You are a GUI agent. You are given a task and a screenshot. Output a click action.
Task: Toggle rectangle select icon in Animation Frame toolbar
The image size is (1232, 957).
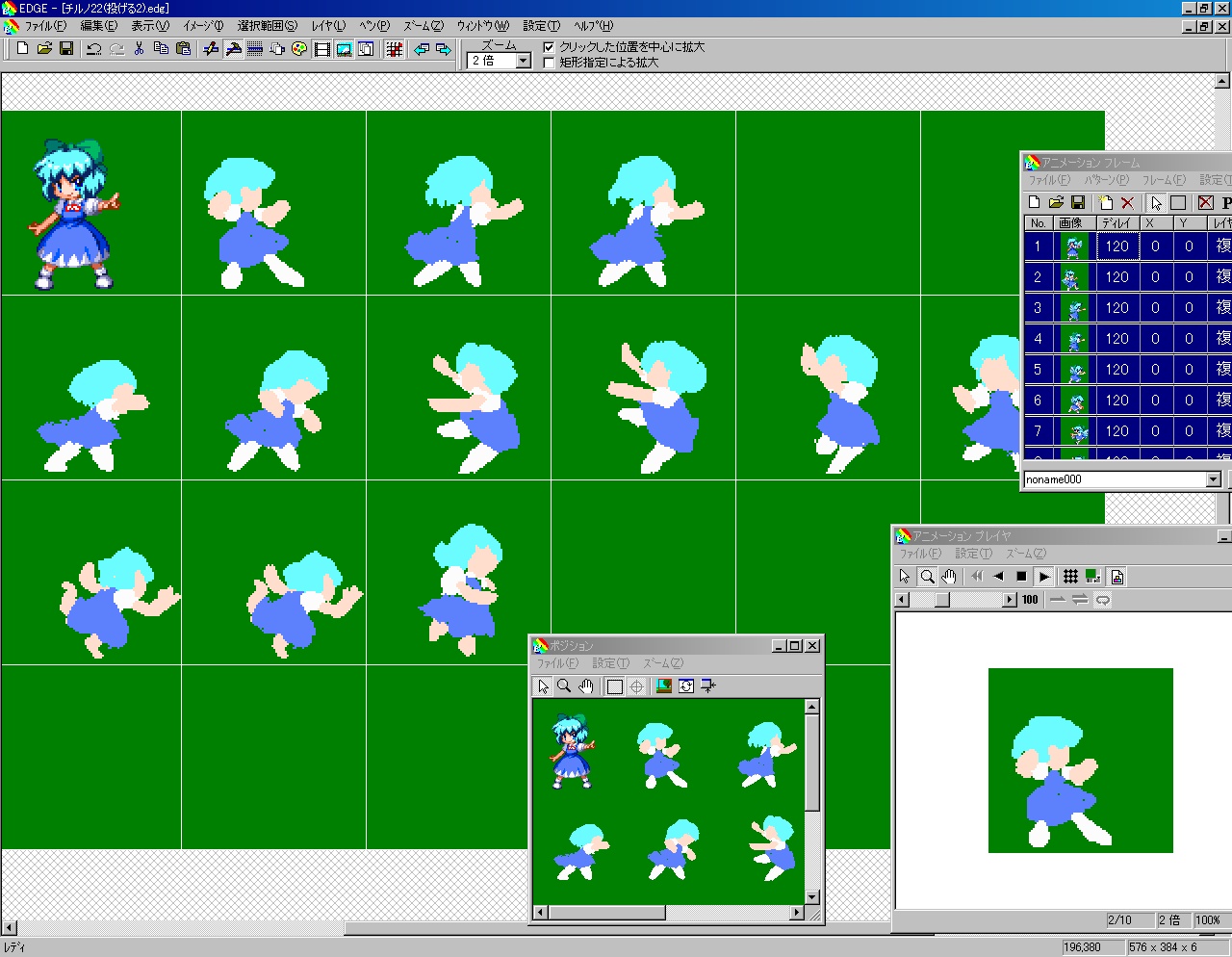point(1177,202)
